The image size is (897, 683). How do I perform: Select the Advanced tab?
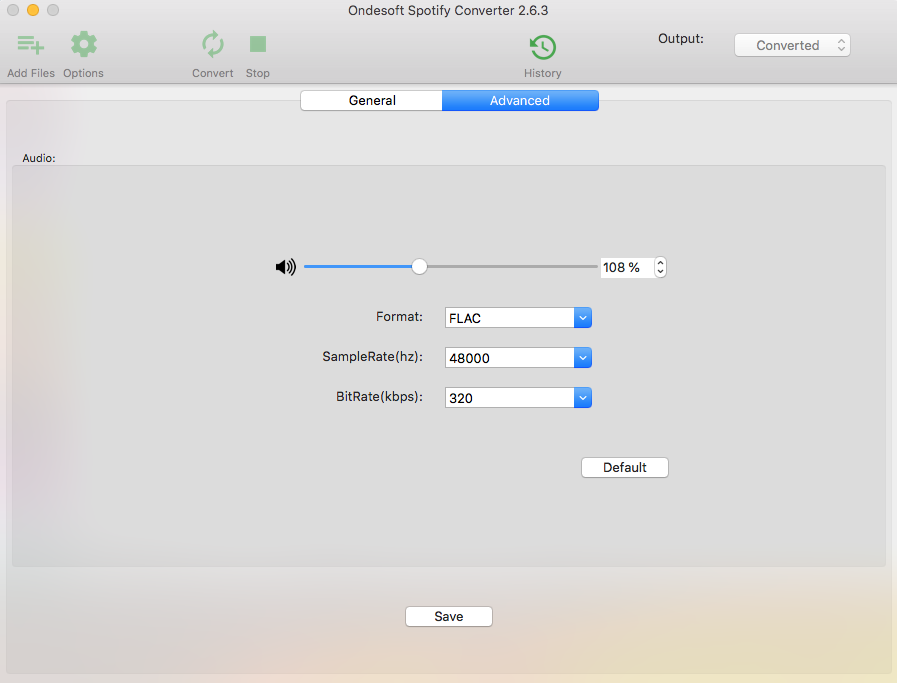point(520,100)
